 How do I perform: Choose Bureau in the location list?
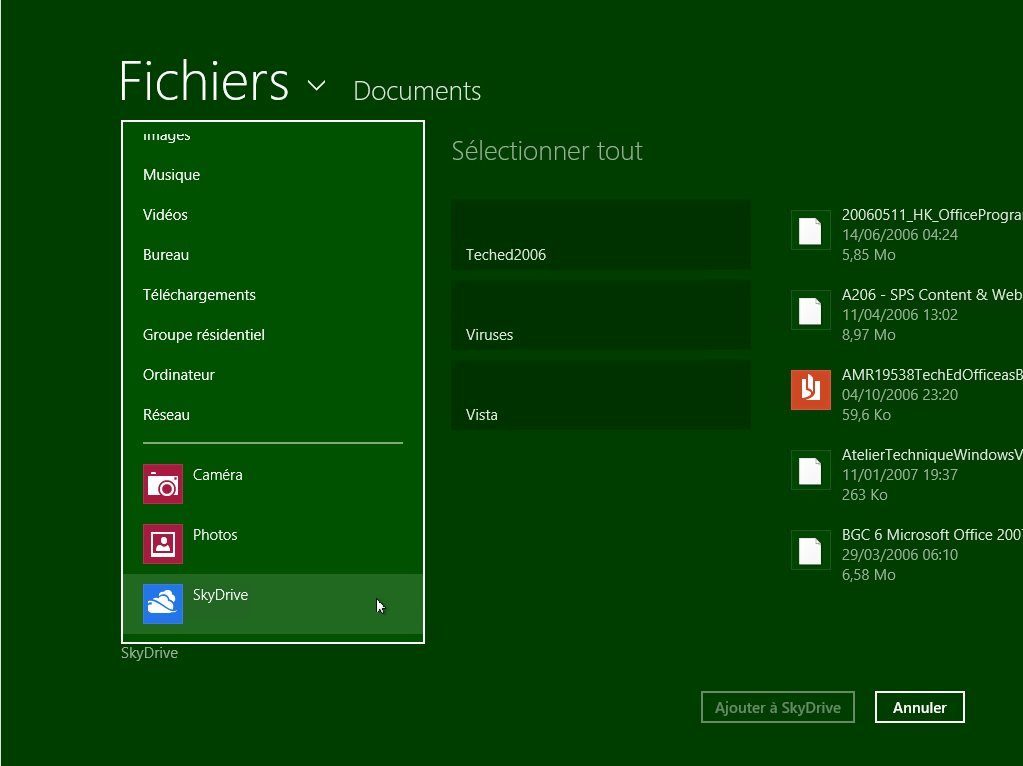tap(166, 254)
